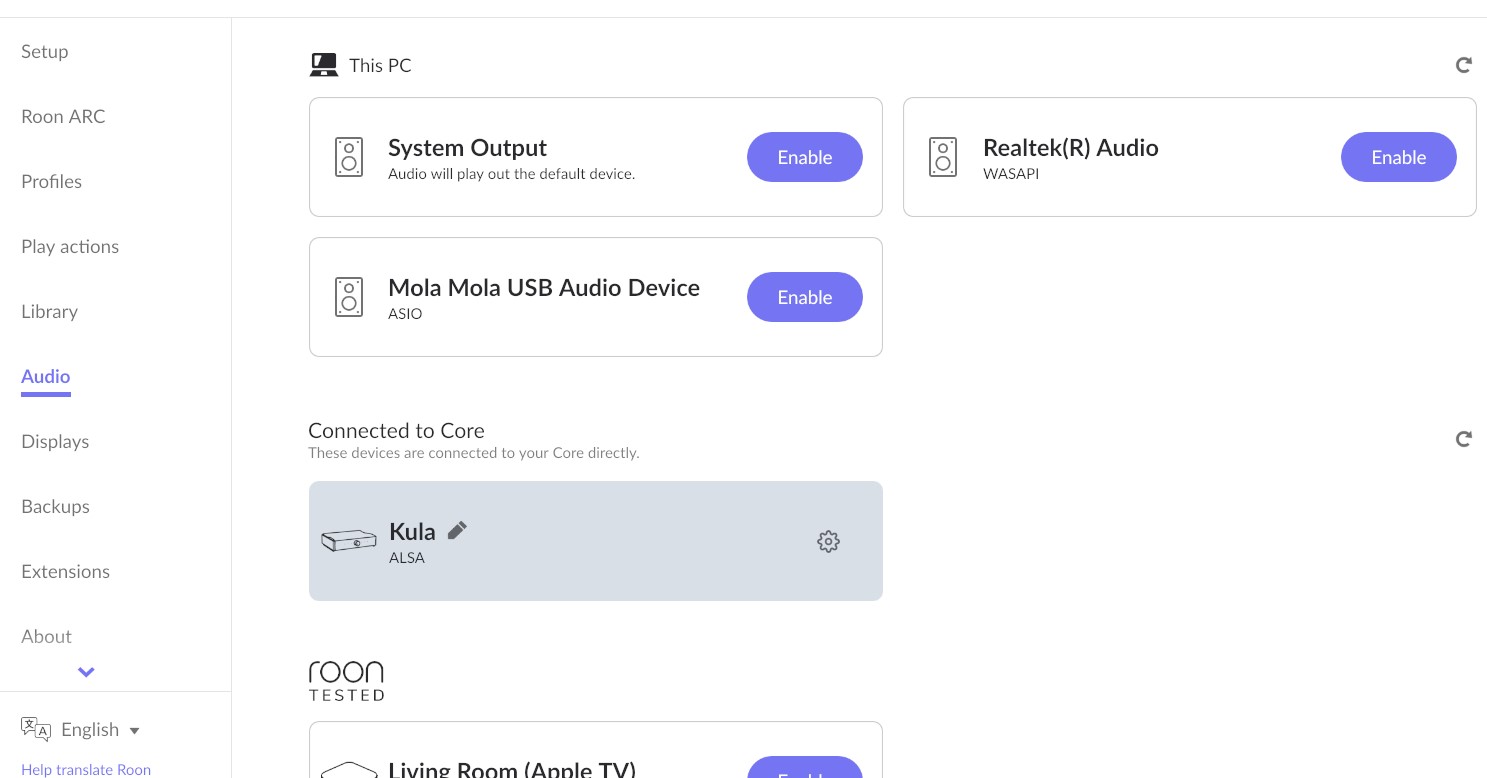Refresh the Connected to Core devices
Screen dimensions: 1487x778
(1463, 439)
